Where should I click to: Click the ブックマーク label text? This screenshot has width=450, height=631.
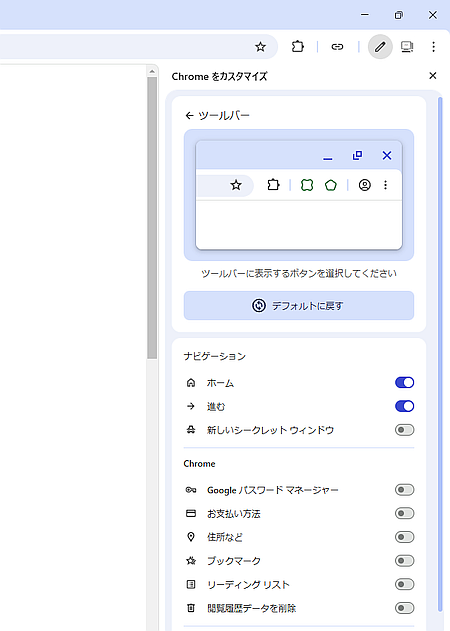234,561
